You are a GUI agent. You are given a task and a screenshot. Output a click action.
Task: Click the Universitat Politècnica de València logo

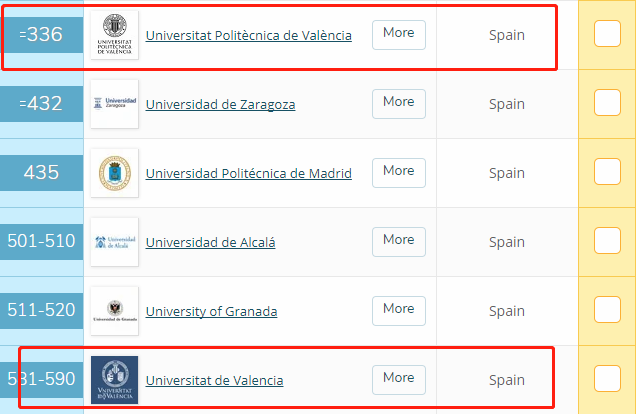(x=114, y=35)
